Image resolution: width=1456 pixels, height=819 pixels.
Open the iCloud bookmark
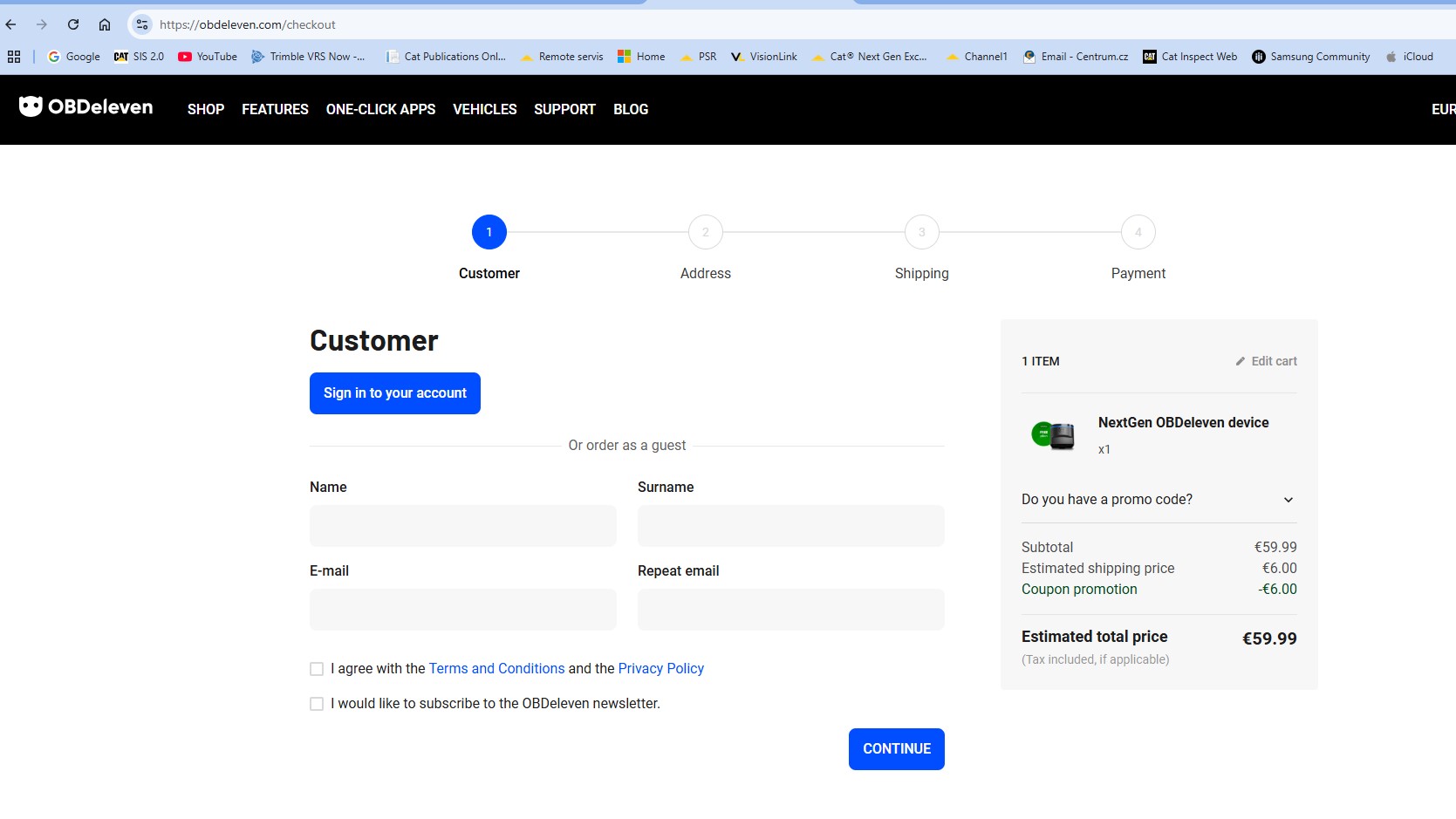pos(1409,57)
